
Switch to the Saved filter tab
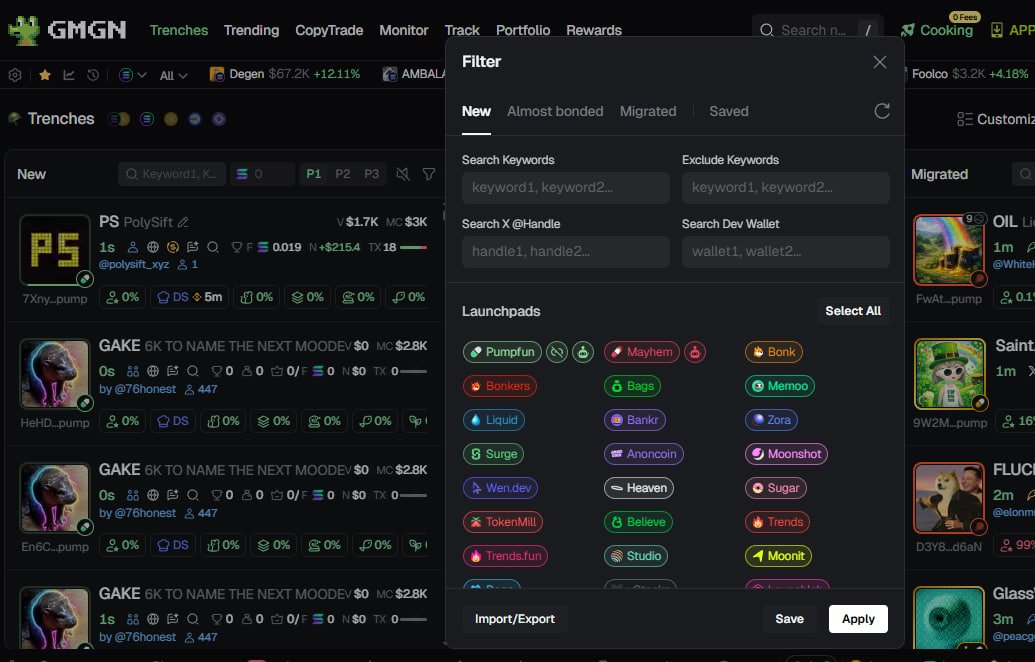click(729, 112)
